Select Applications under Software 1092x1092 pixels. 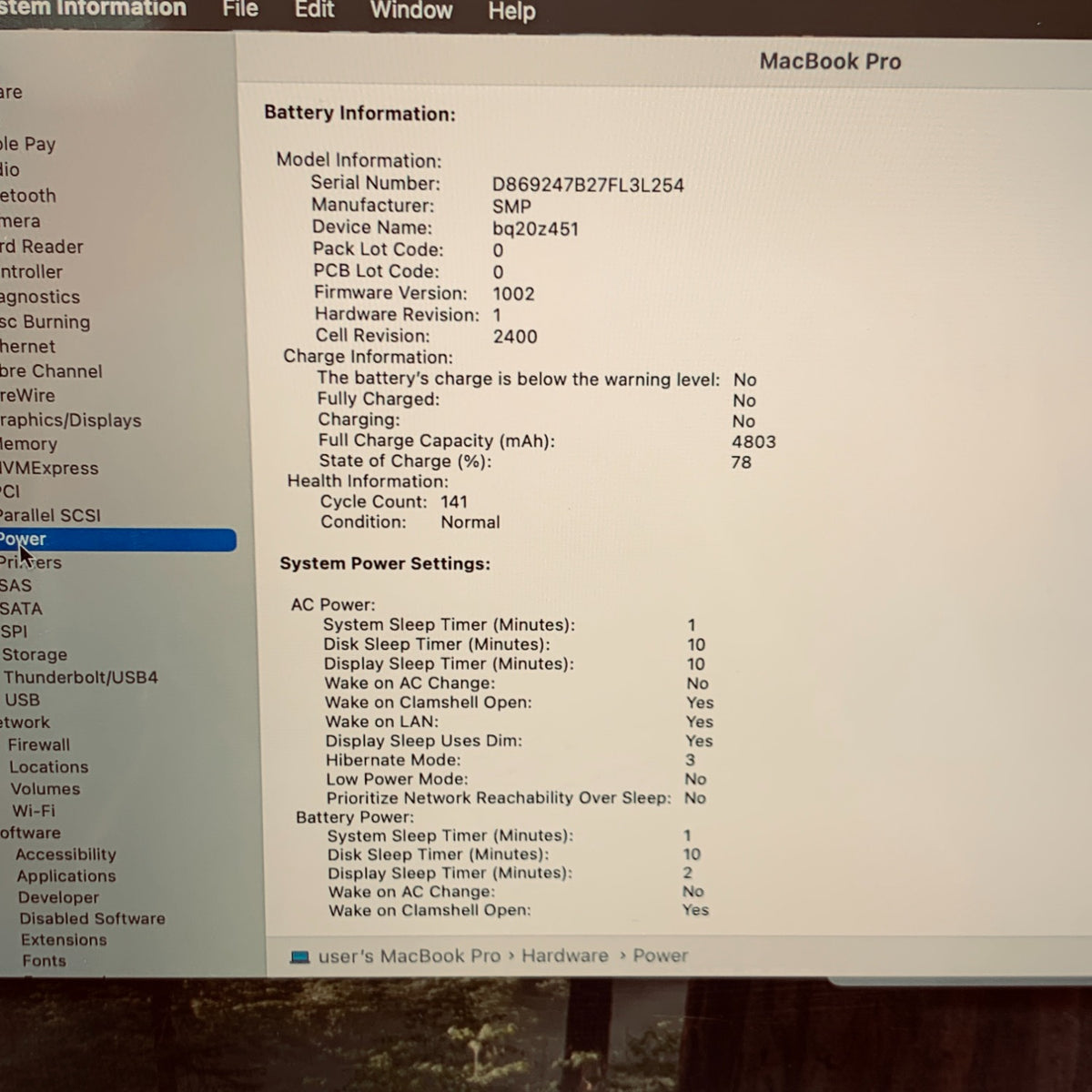point(66,876)
